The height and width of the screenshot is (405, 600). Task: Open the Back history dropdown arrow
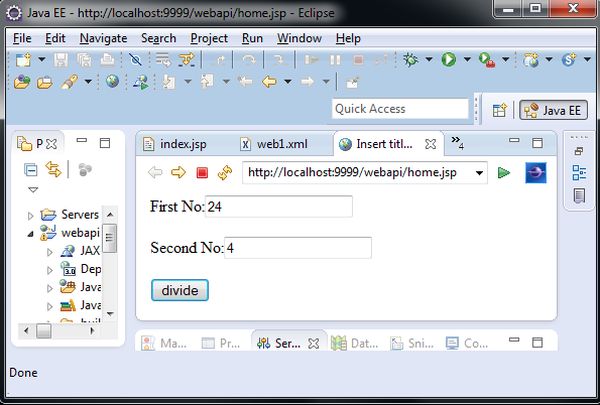pyautogui.click(x=288, y=82)
